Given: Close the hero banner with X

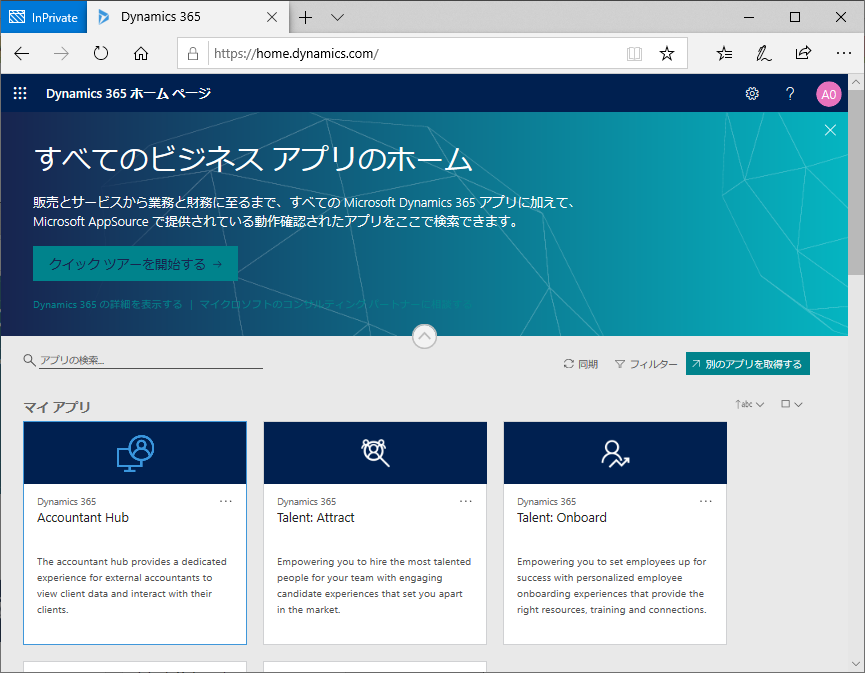Looking at the screenshot, I should [x=830, y=130].
